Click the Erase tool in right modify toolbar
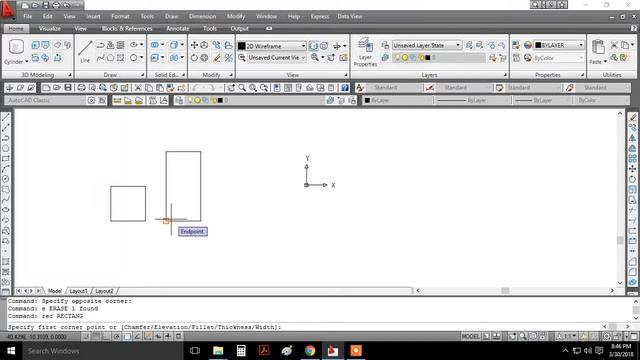 click(x=633, y=118)
